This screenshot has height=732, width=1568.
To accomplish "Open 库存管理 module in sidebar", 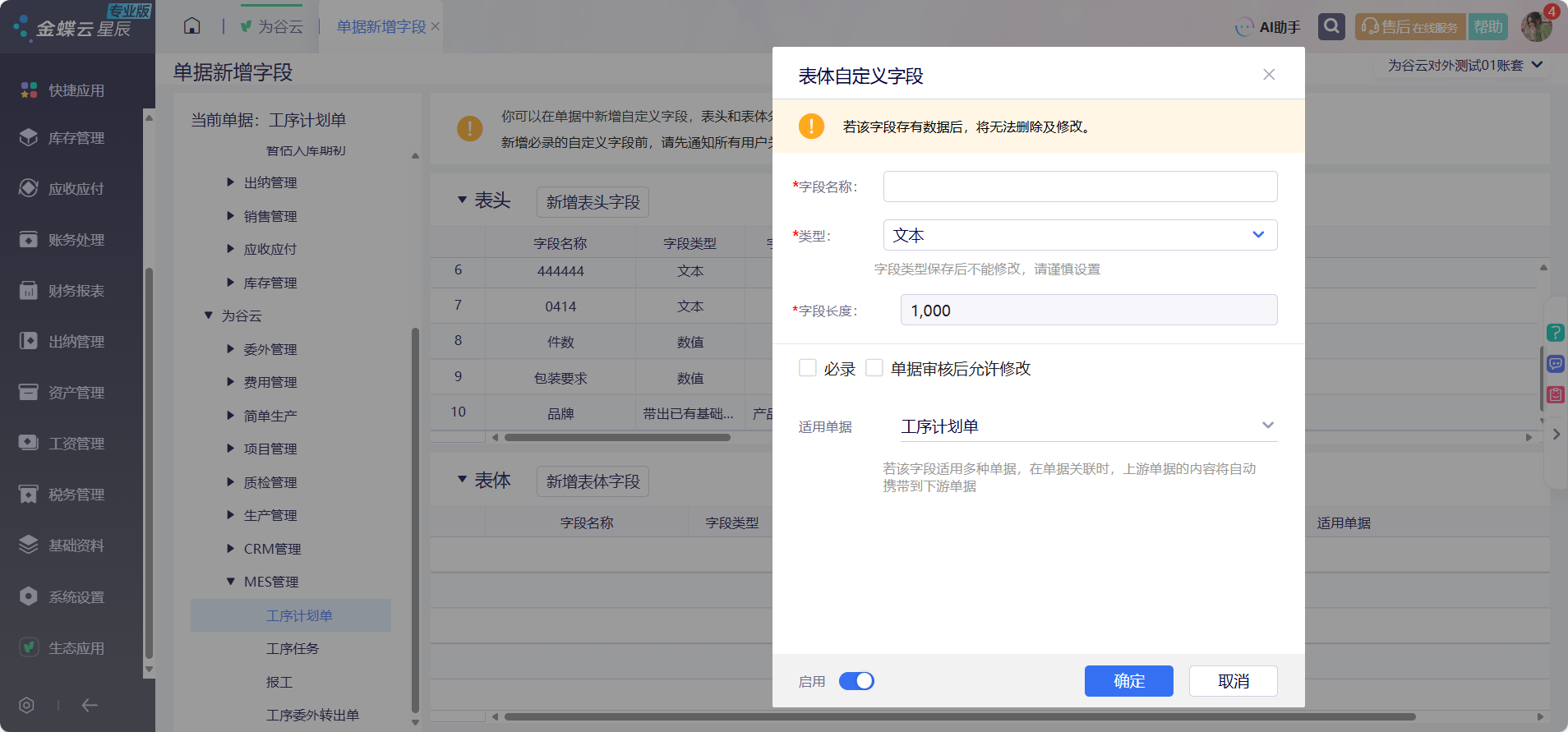I will [x=63, y=138].
